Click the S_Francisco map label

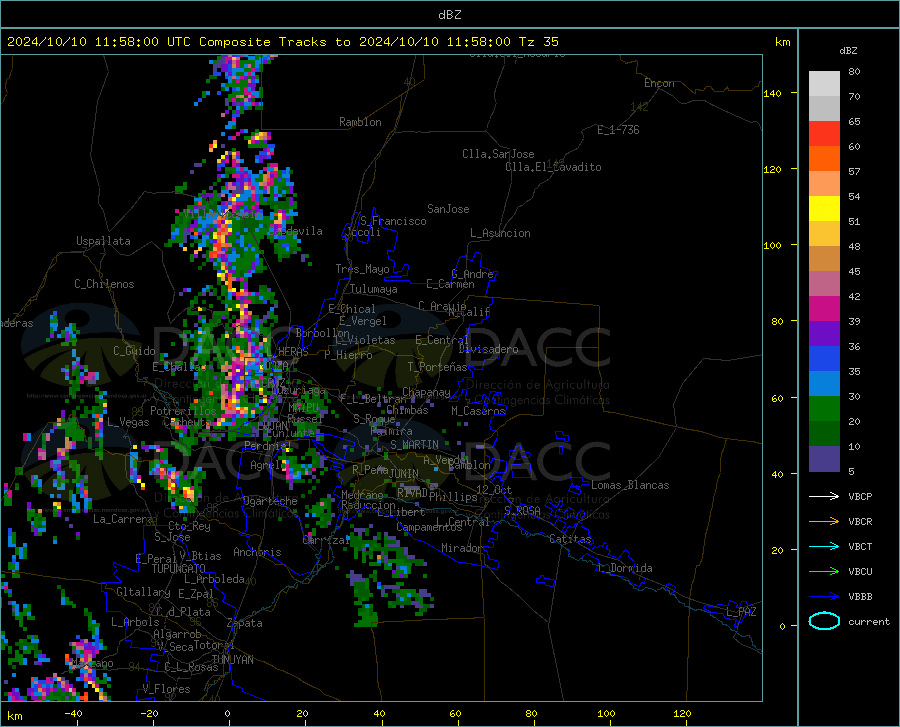tap(393, 221)
